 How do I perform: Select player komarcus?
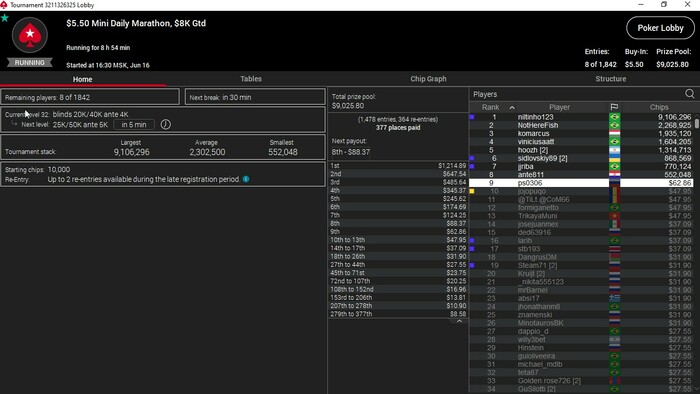coord(533,133)
